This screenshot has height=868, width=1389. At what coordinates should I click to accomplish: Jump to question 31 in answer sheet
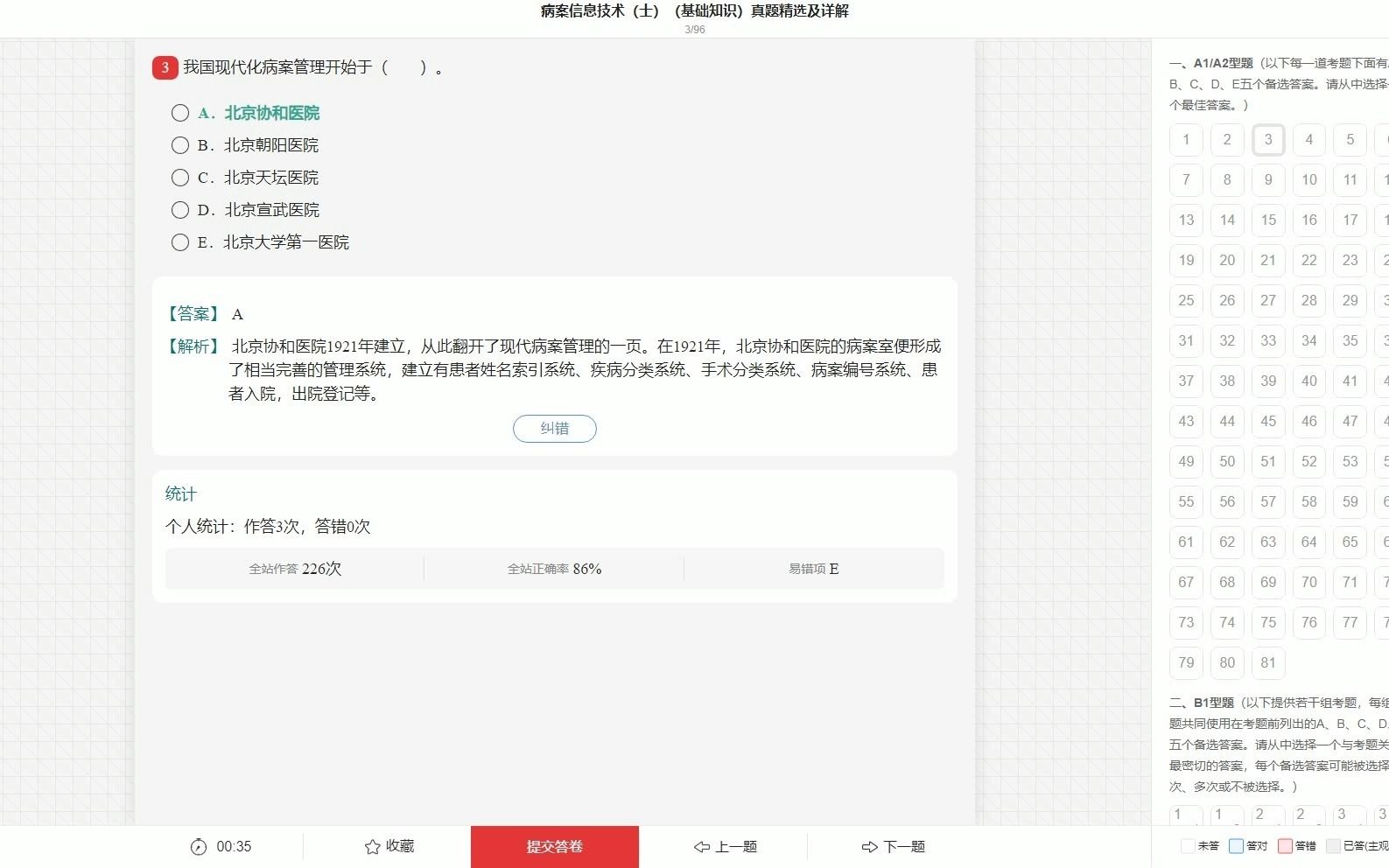[1186, 341]
